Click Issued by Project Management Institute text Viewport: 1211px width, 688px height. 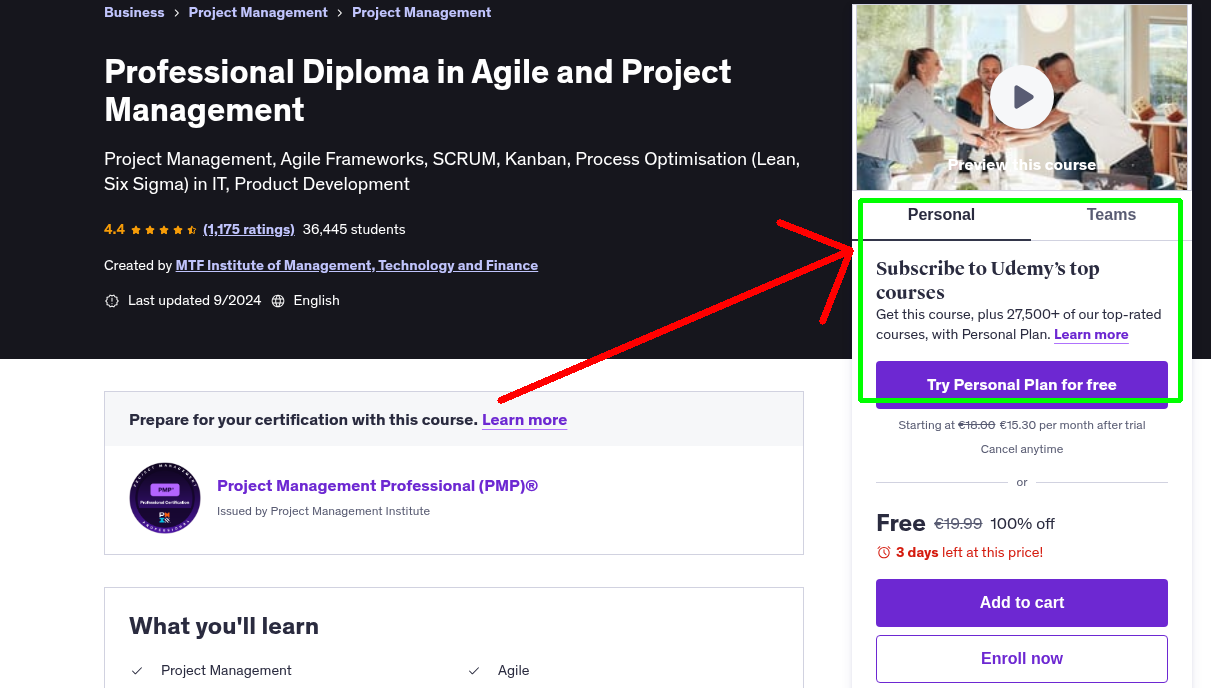point(323,511)
